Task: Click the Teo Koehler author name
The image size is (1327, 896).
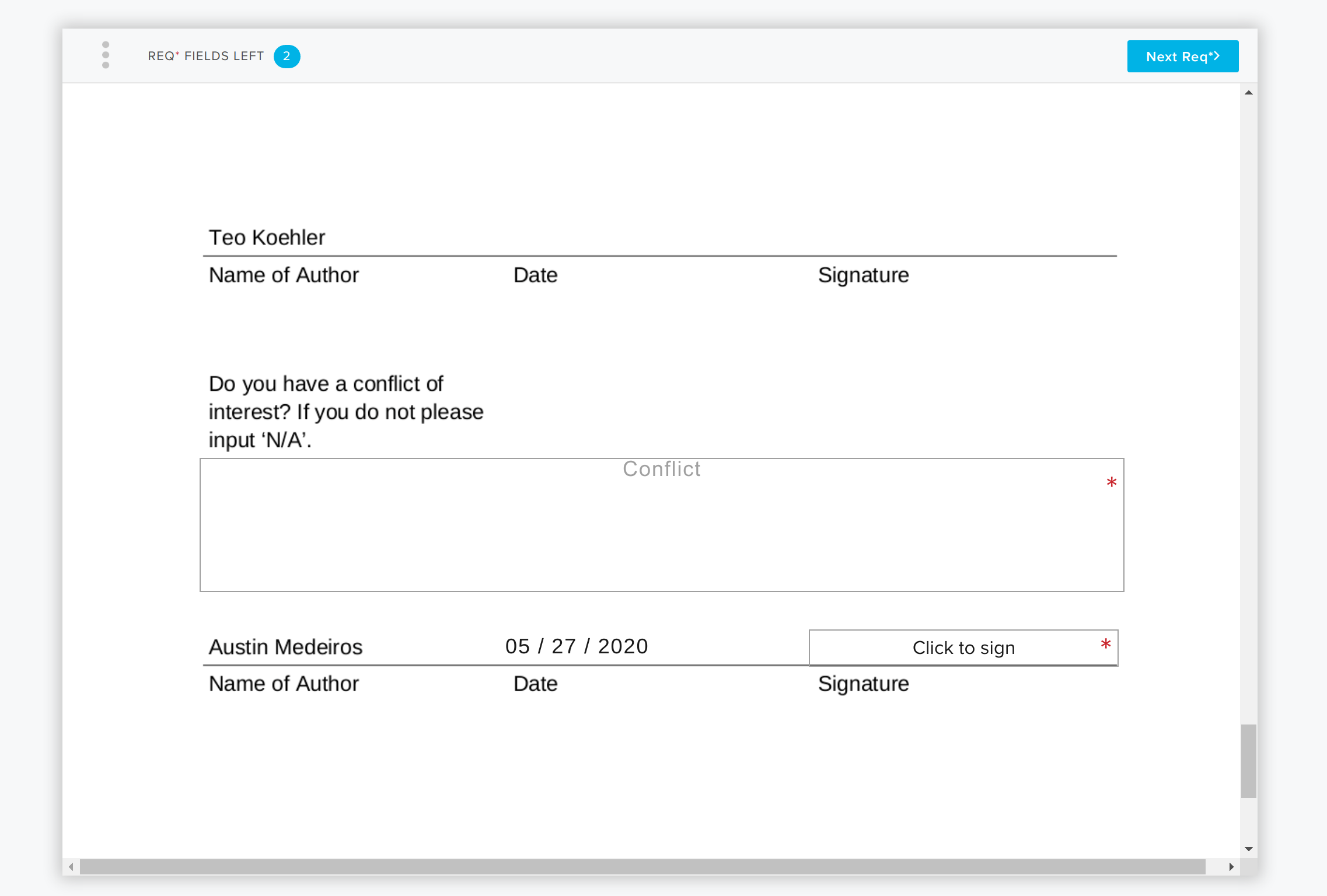Action: [x=267, y=237]
